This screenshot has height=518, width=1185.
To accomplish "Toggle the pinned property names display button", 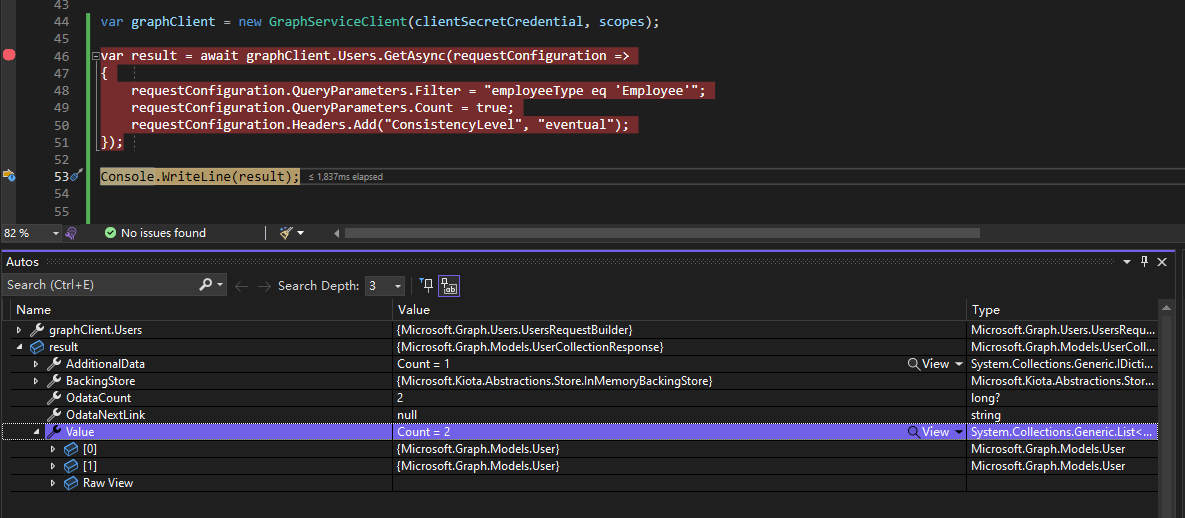I will pos(450,286).
